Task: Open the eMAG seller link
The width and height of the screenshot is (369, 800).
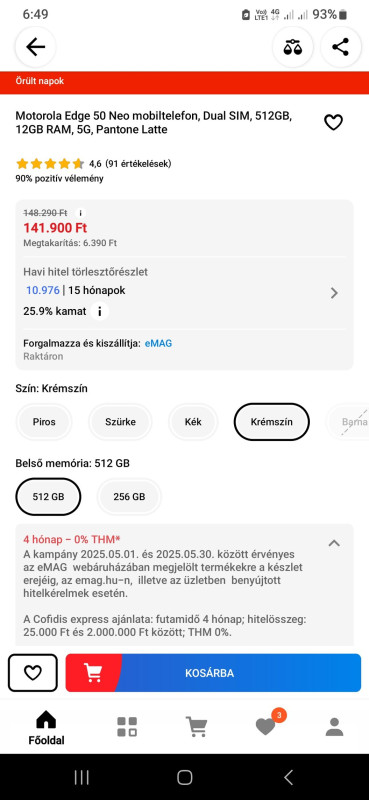Action: (158, 343)
